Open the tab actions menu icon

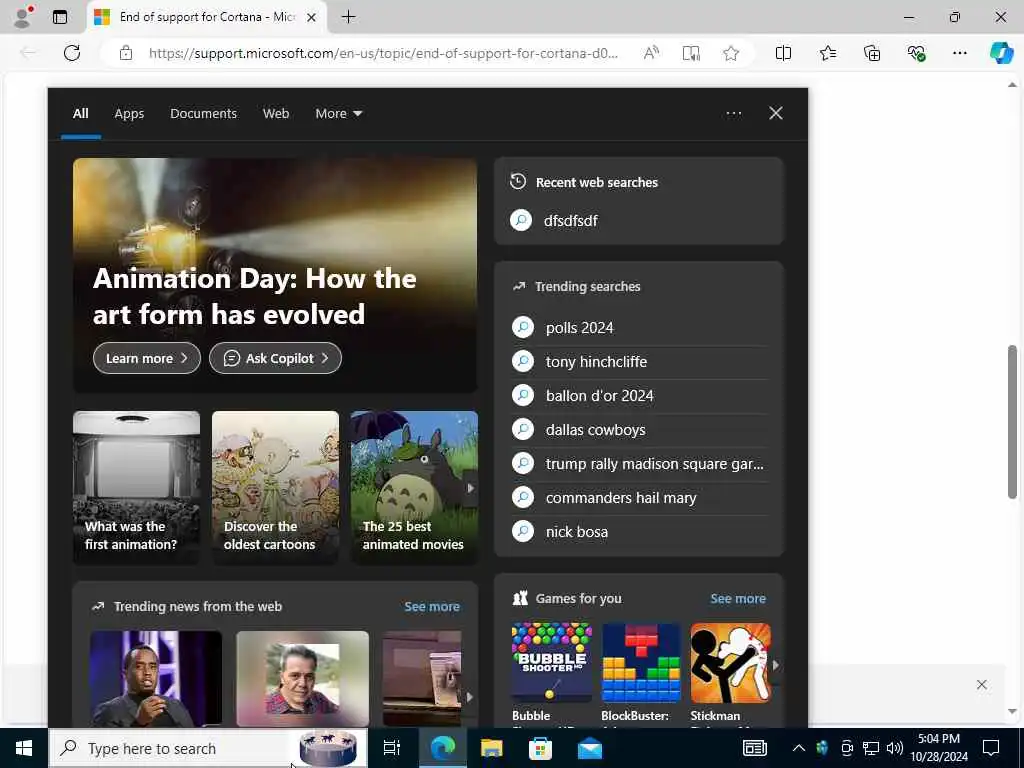tap(60, 17)
